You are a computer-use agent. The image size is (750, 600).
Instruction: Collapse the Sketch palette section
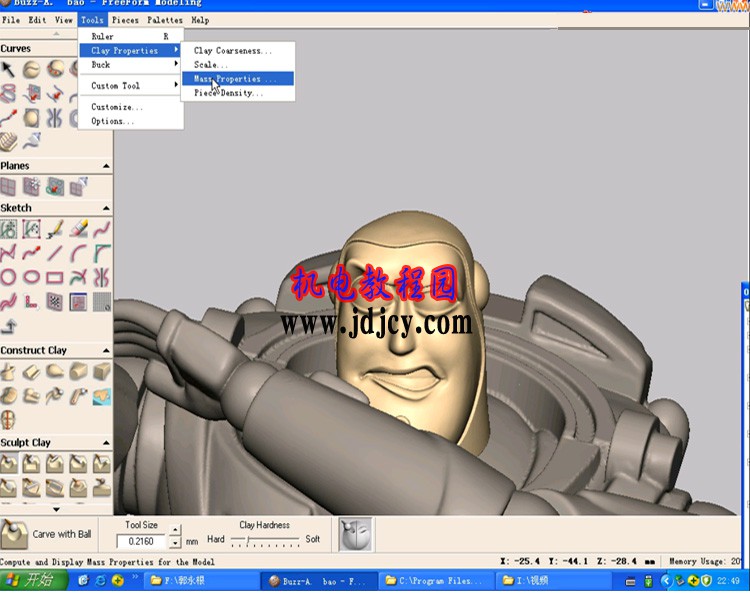click(106, 208)
